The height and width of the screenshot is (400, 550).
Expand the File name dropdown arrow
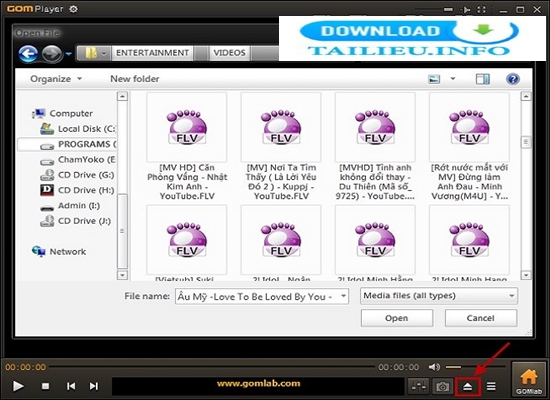[x=343, y=296]
